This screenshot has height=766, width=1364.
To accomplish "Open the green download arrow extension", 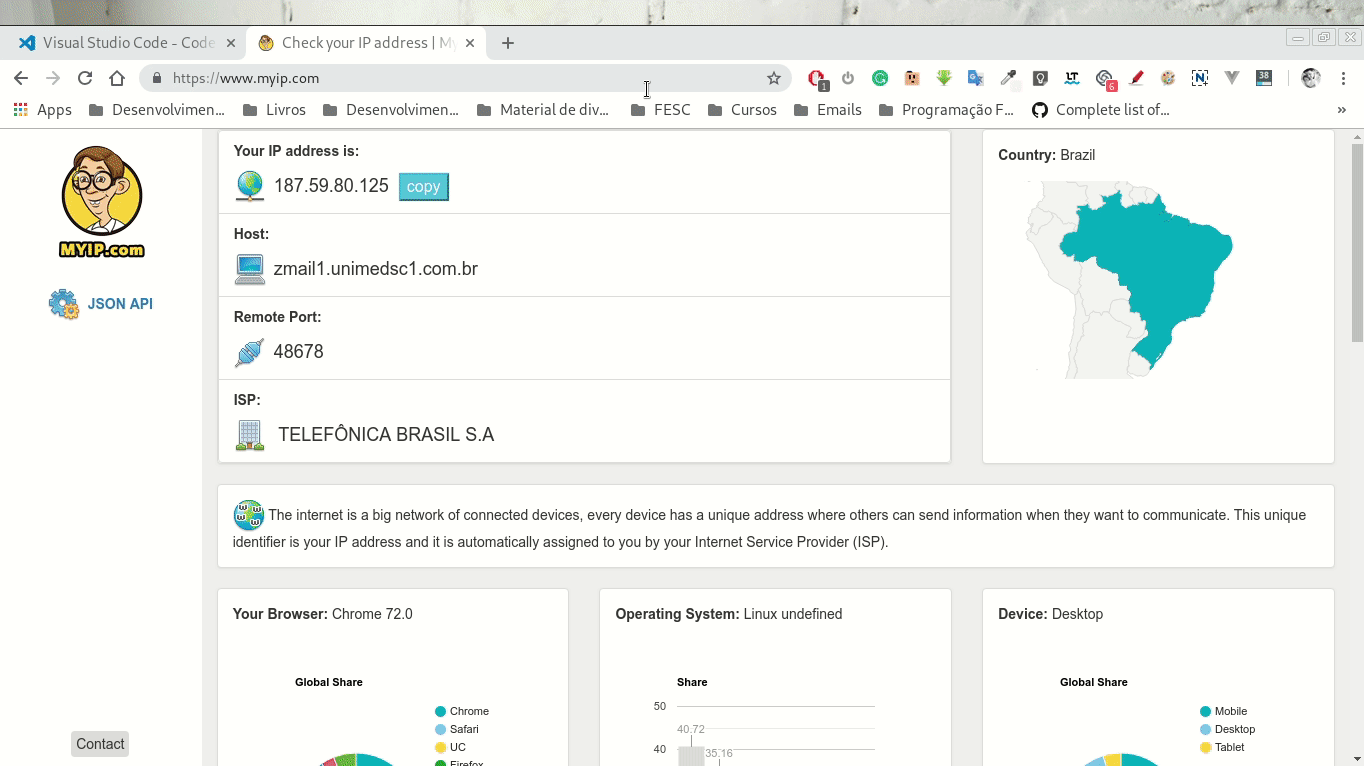I will click(x=944, y=78).
